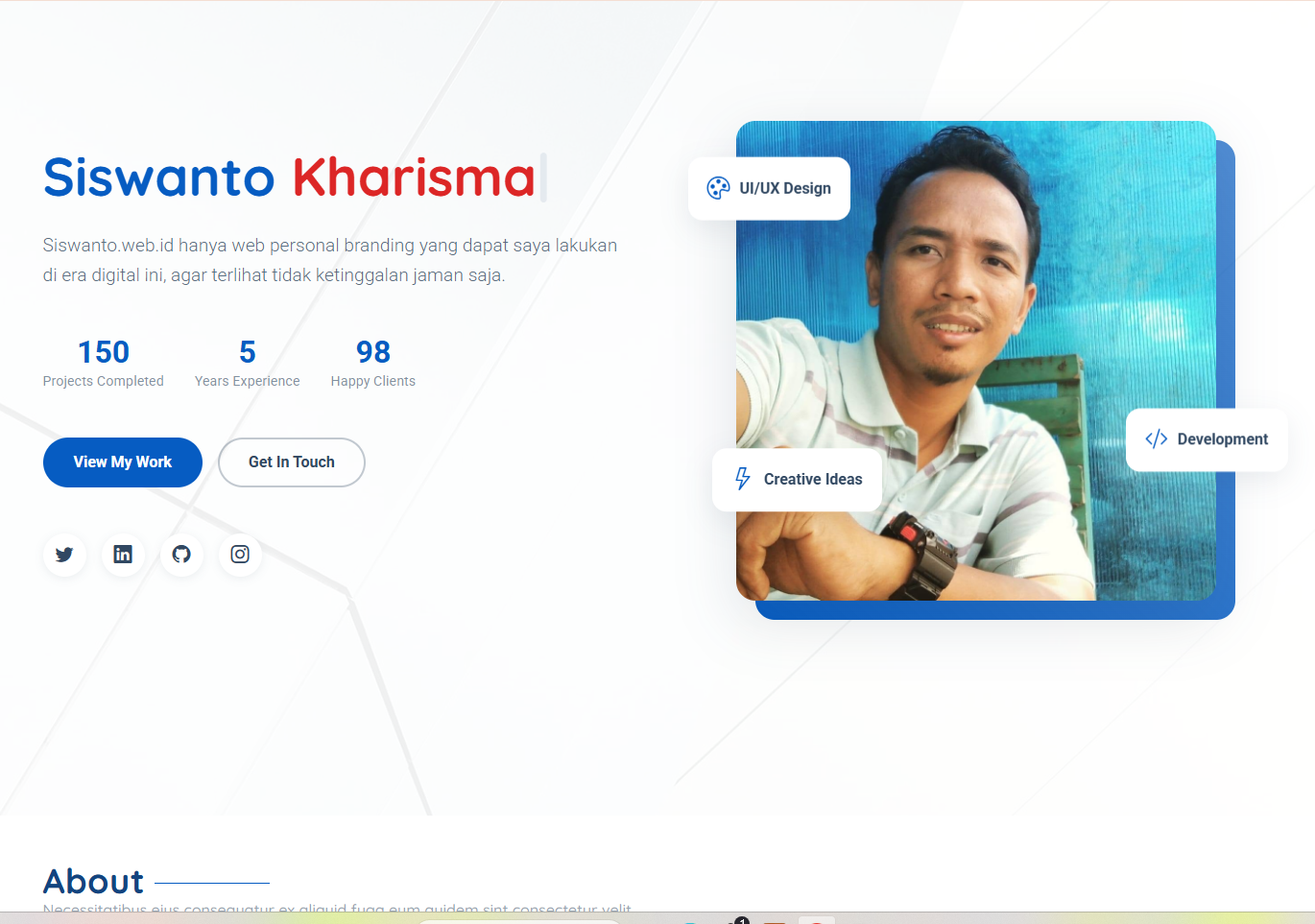Click the "98" clients number
The height and width of the screenshot is (924, 1315).
[373, 352]
